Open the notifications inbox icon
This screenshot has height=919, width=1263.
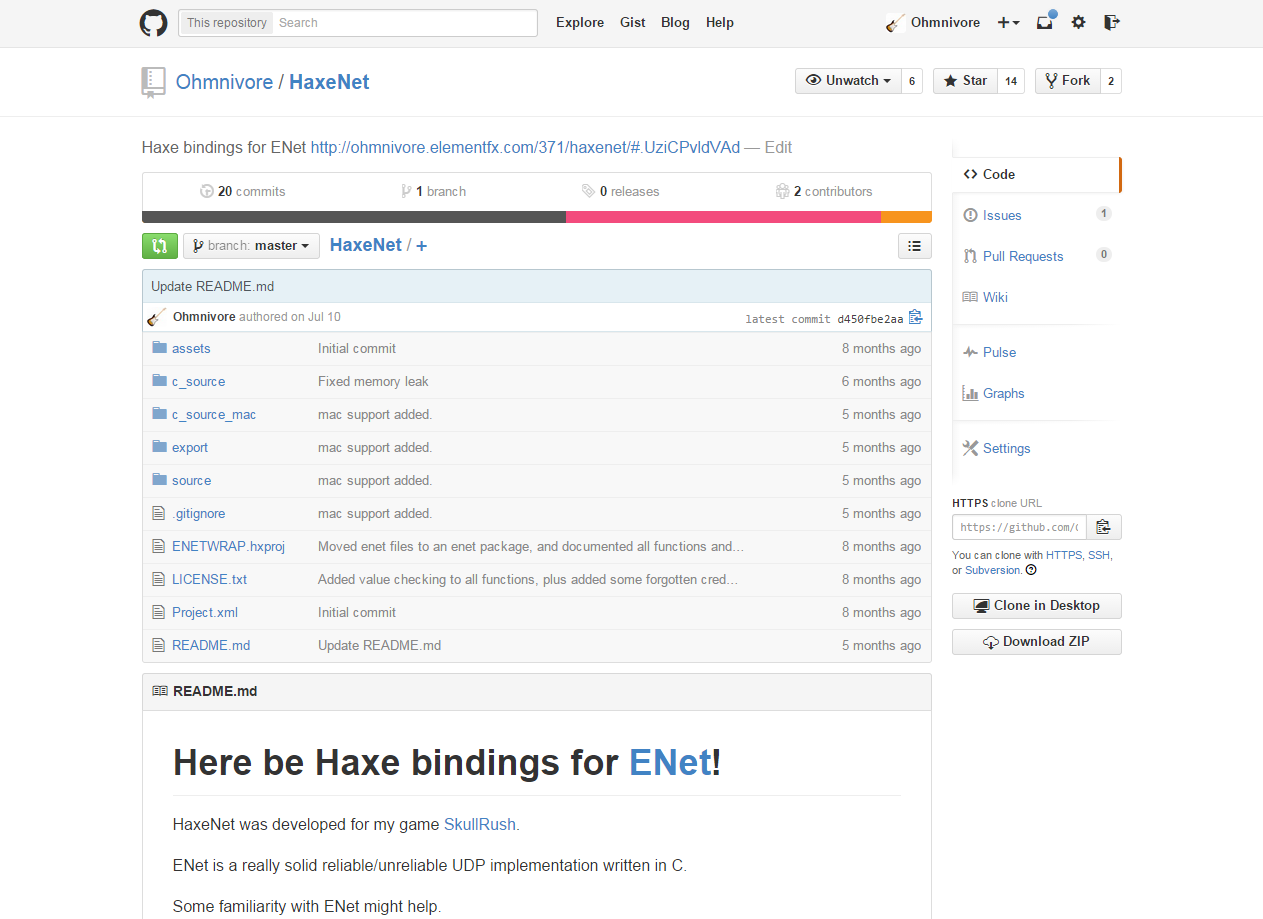[1045, 21]
